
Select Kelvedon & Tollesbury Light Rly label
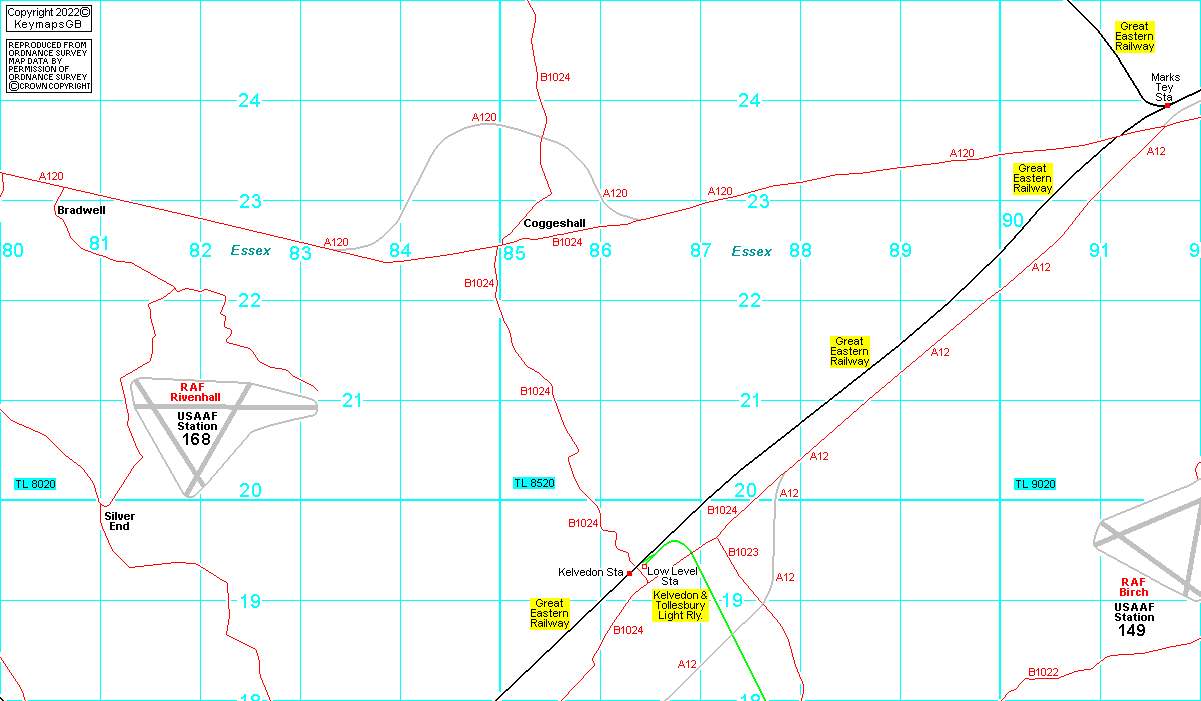pyautogui.click(x=680, y=605)
